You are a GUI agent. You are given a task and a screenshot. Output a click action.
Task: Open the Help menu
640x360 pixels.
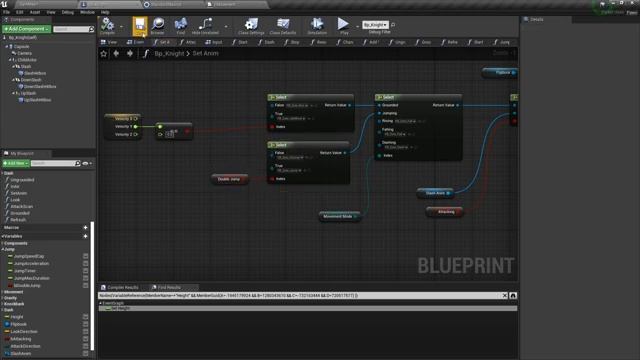105,12
